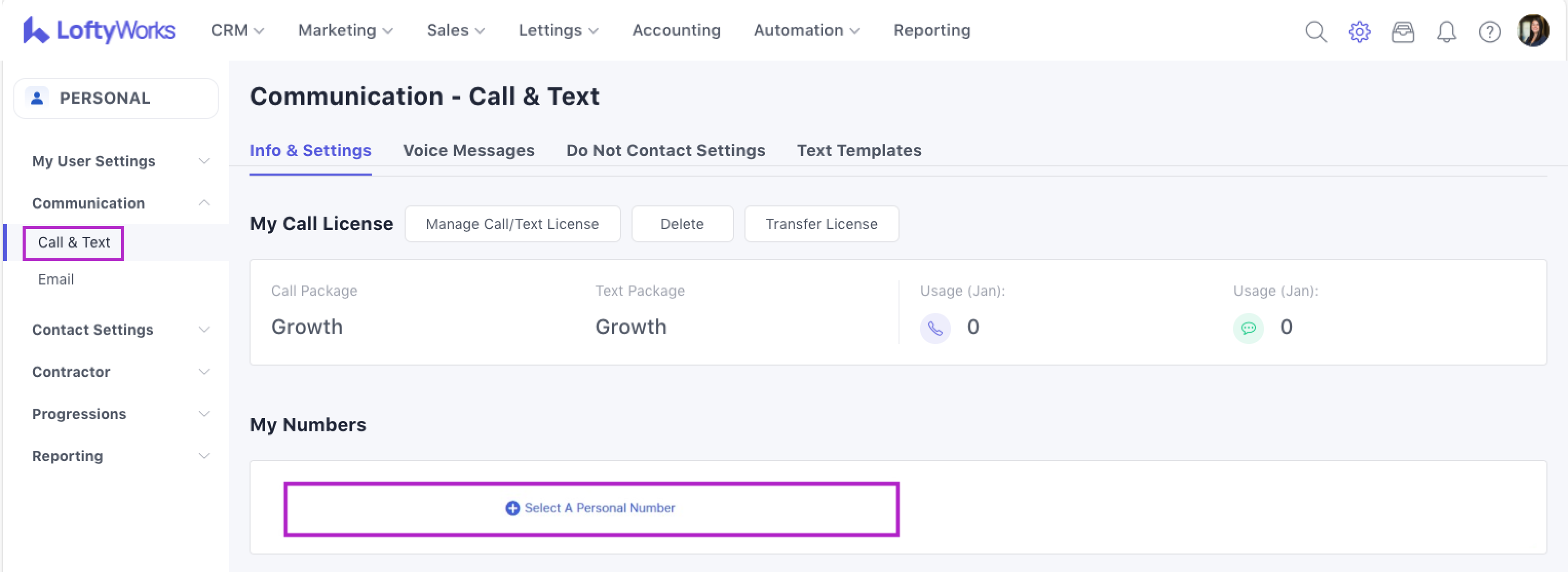Select Email in the sidebar
The height and width of the screenshot is (572, 1568).
click(x=56, y=279)
